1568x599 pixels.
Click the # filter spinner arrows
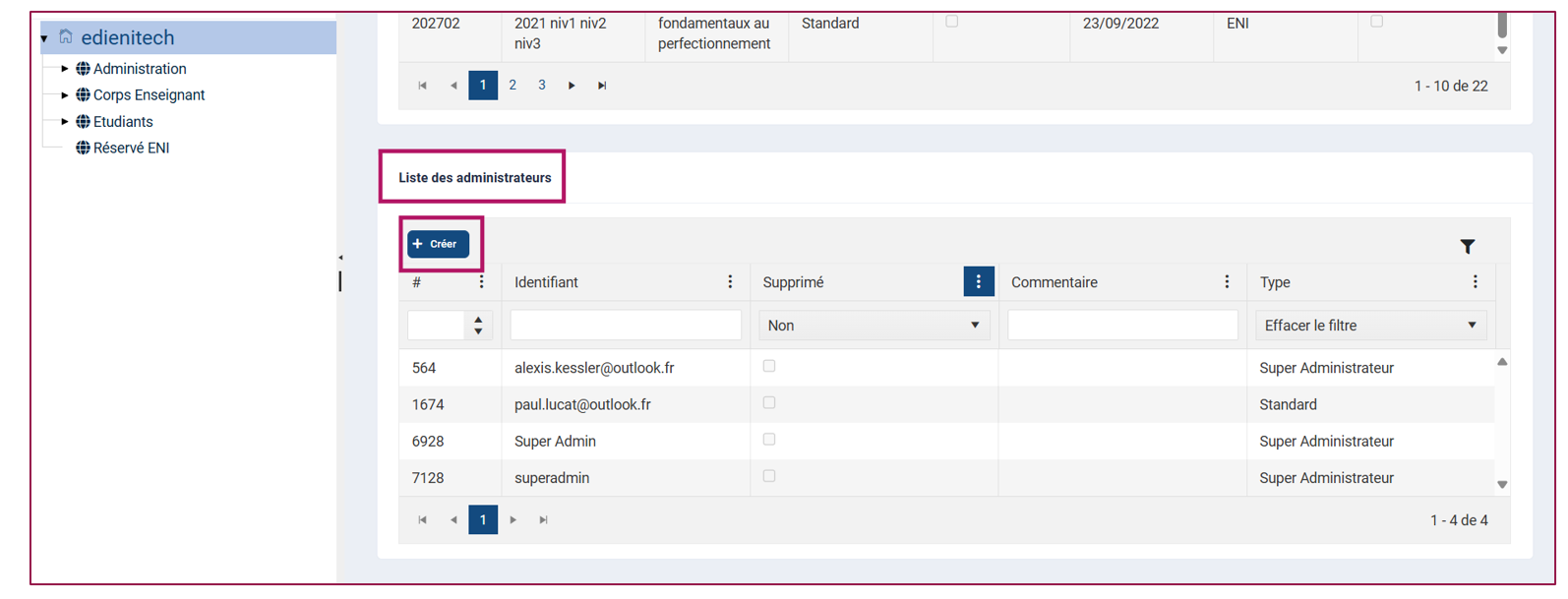[478, 326]
